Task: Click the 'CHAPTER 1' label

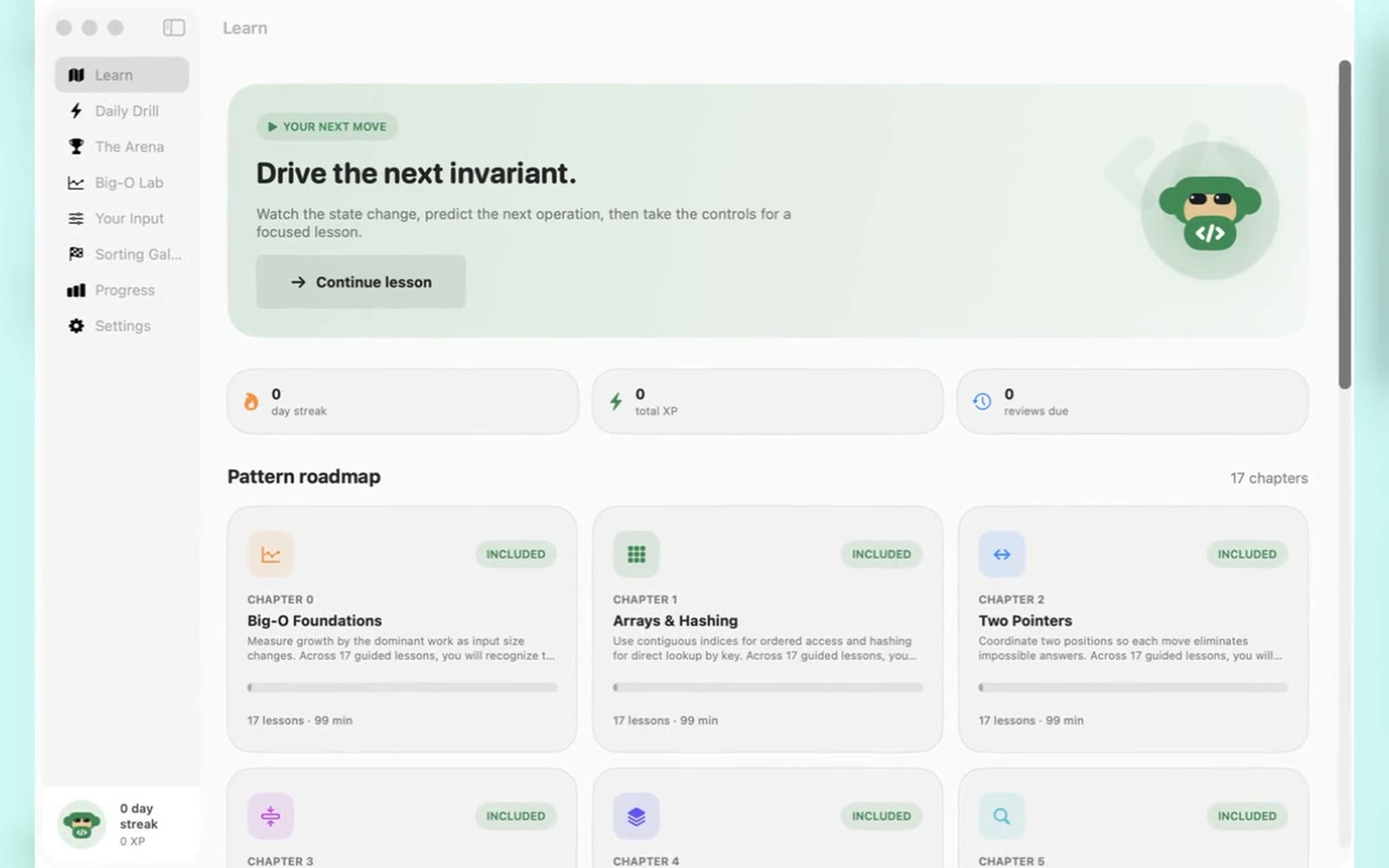Action: pos(645,600)
